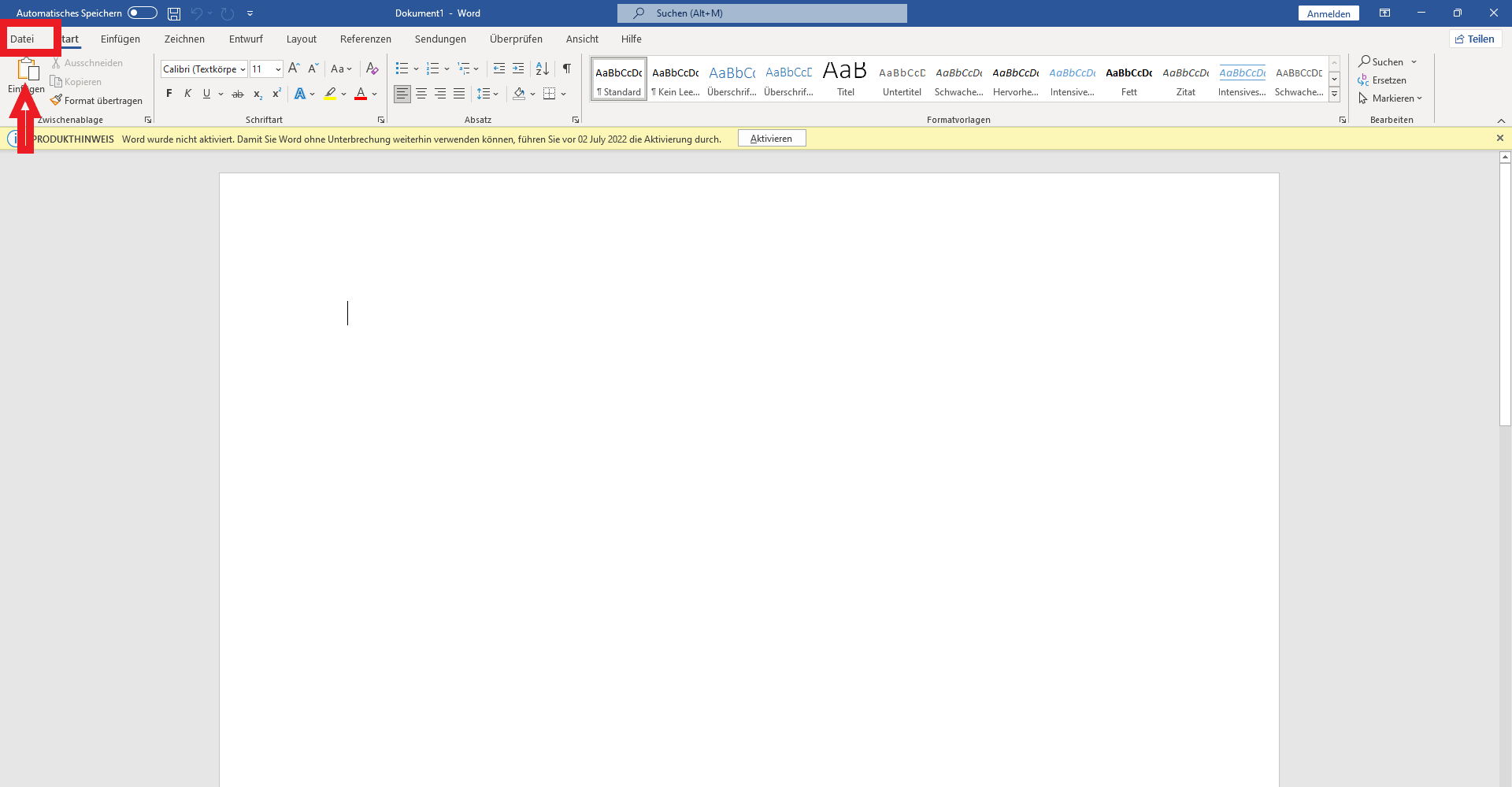Open ribbon display options icon
This screenshot has width=1512, height=787.
click(x=1384, y=13)
